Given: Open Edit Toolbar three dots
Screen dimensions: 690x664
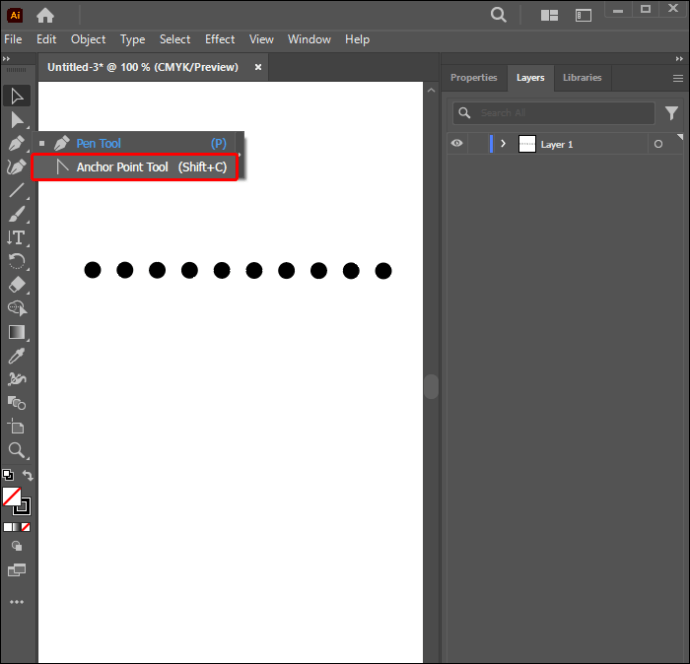Looking at the screenshot, I should click(x=17, y=602).
